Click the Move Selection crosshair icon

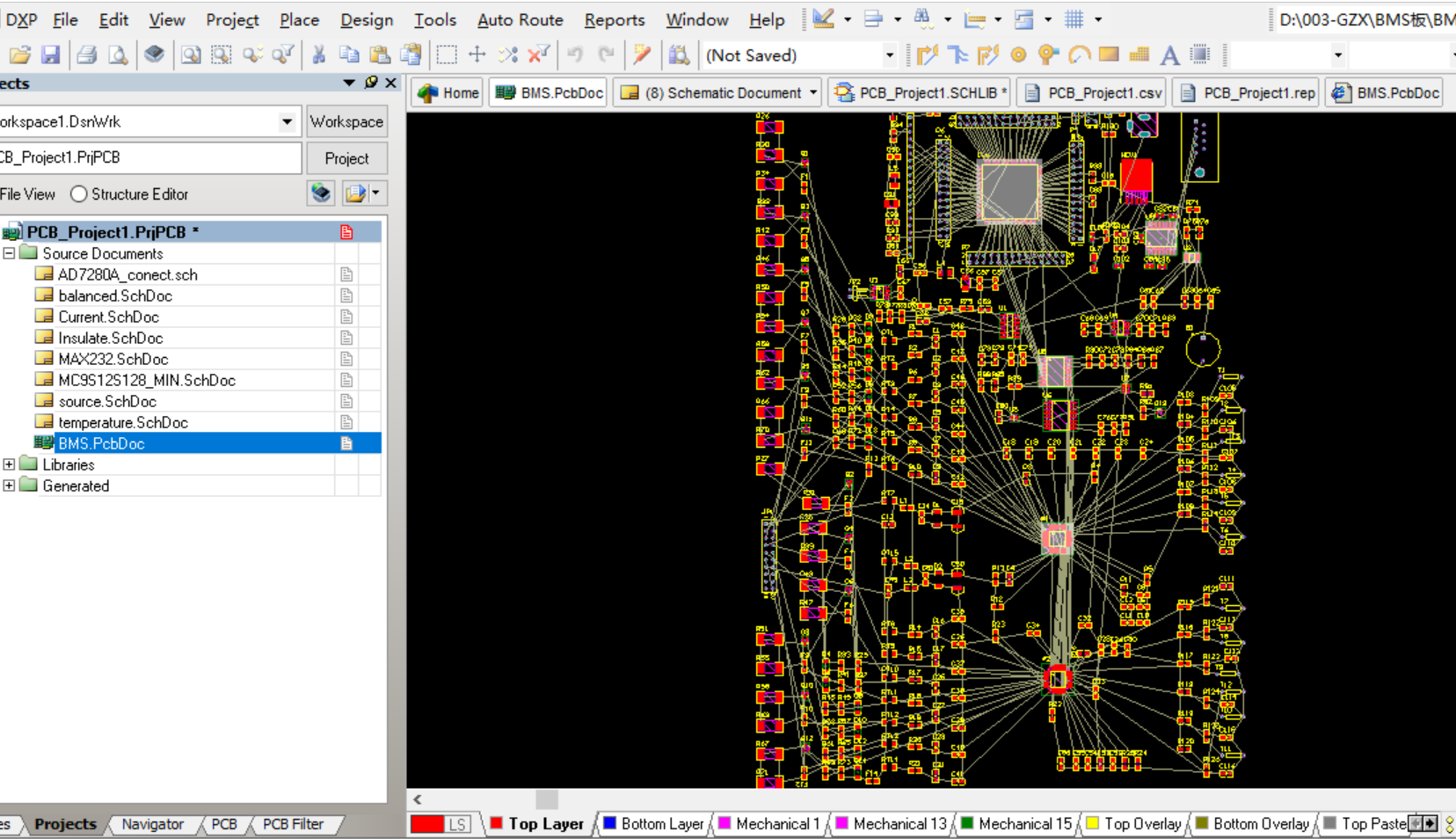(x=477, y=55)
